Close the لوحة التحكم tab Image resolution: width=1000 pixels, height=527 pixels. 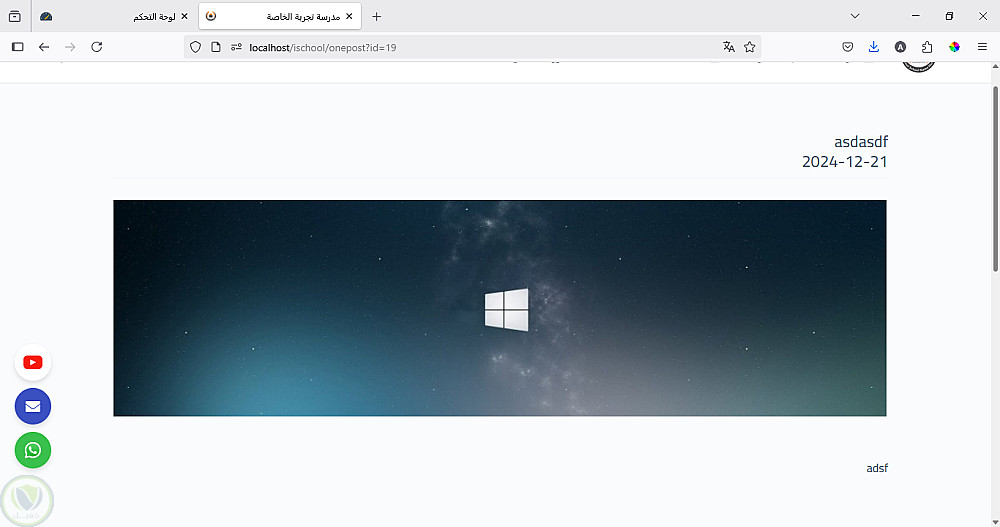click(x=184, y=17)
